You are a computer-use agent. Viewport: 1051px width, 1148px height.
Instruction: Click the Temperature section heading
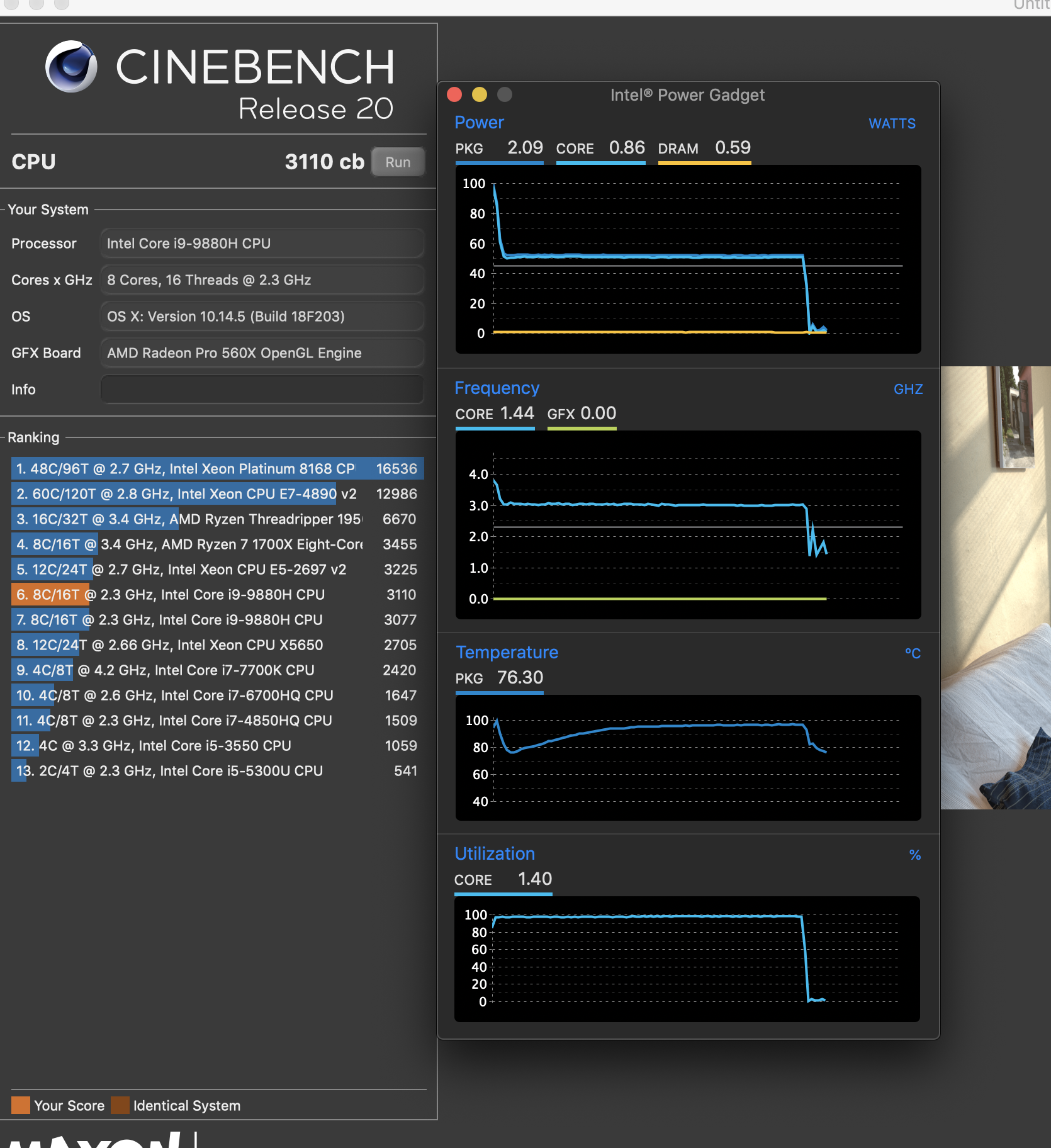(507, 652)
